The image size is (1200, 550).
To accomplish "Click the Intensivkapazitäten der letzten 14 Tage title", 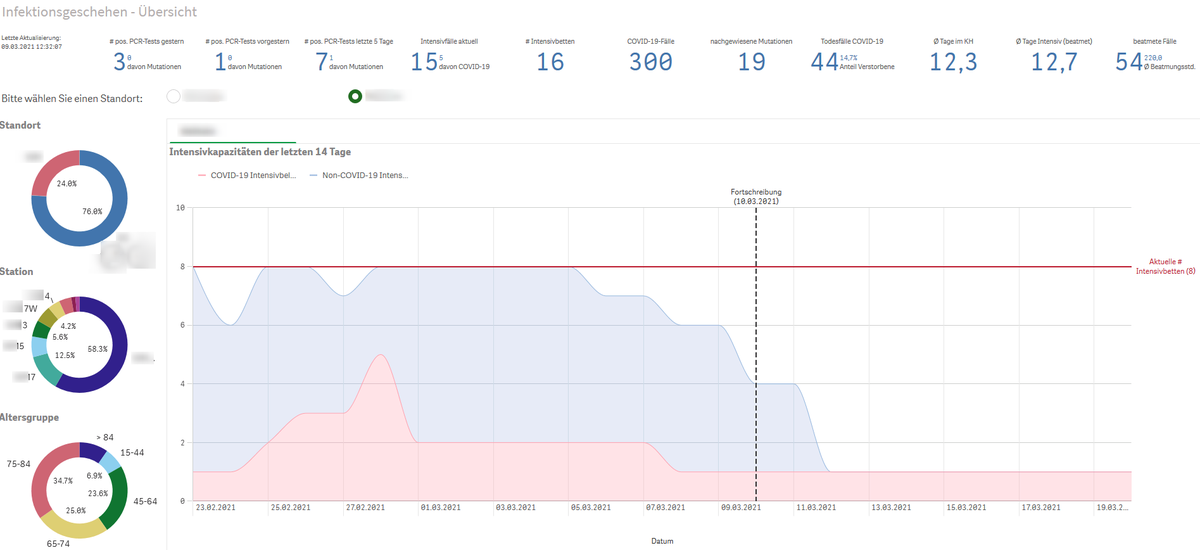I will (260, 152).
